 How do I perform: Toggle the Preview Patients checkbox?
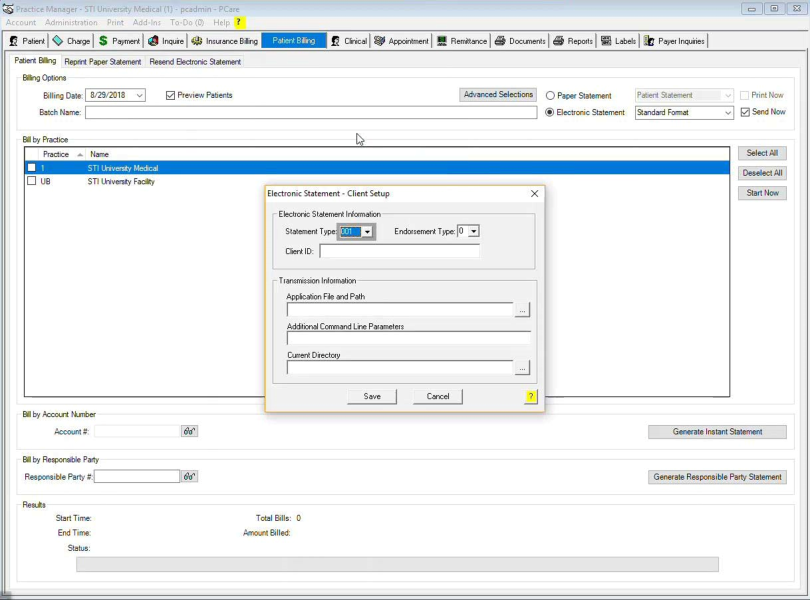pyautogui.click(x=170, y=96)
